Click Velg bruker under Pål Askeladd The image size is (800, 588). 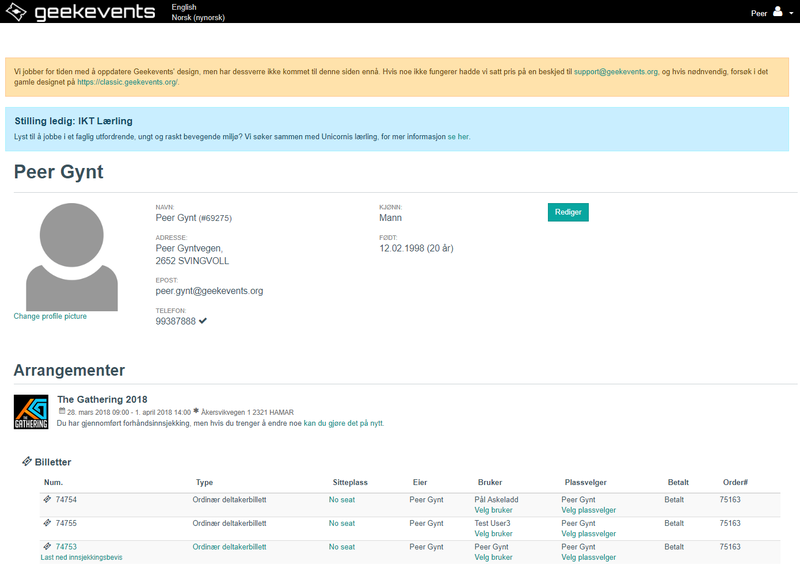493,510
